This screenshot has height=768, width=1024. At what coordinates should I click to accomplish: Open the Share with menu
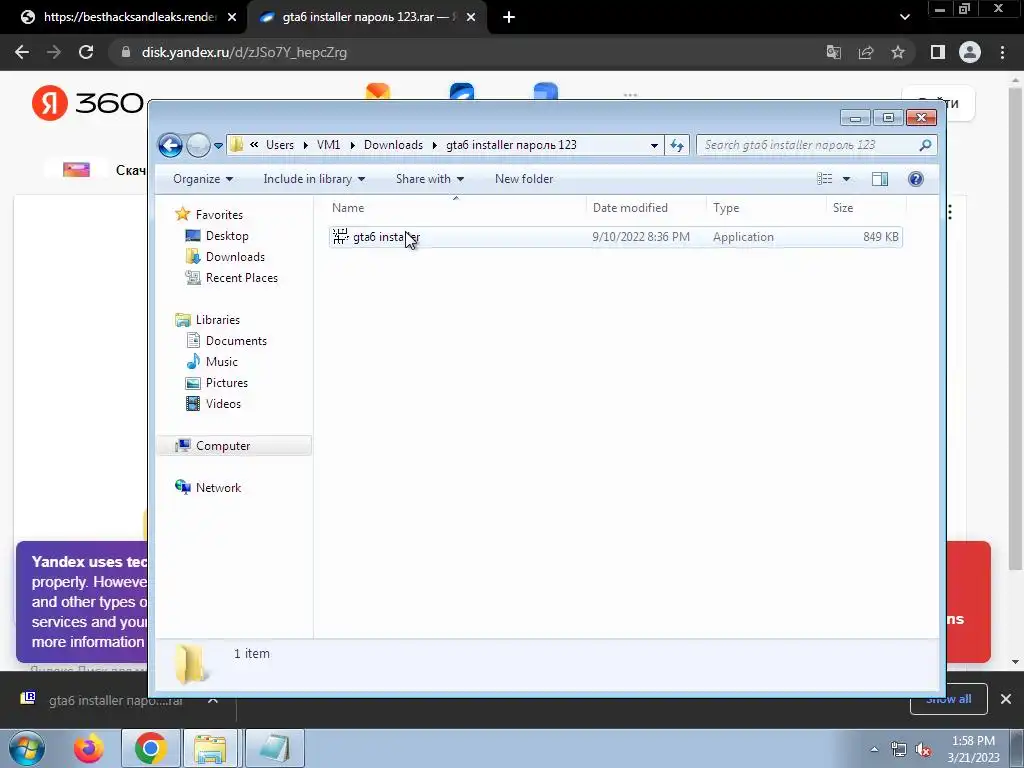pyautogui.click(x=430, y=179)
